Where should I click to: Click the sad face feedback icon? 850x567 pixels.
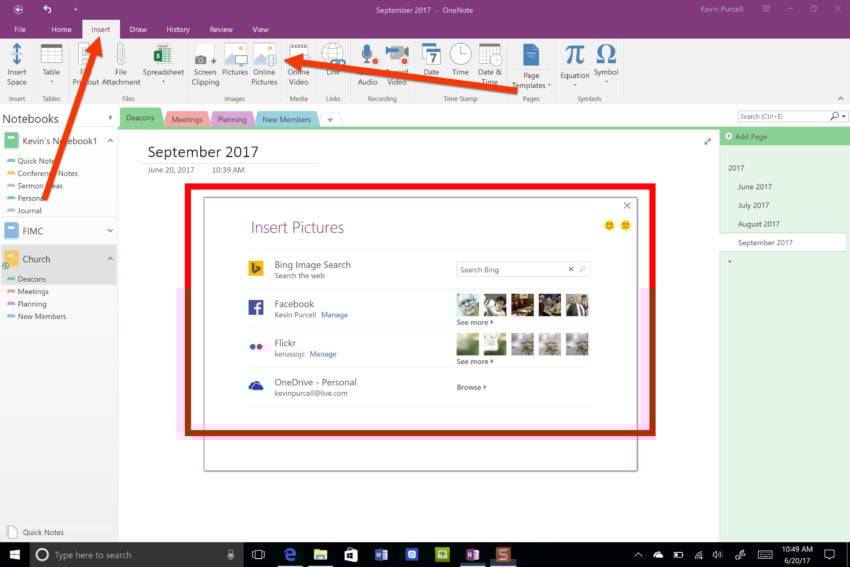626,225
